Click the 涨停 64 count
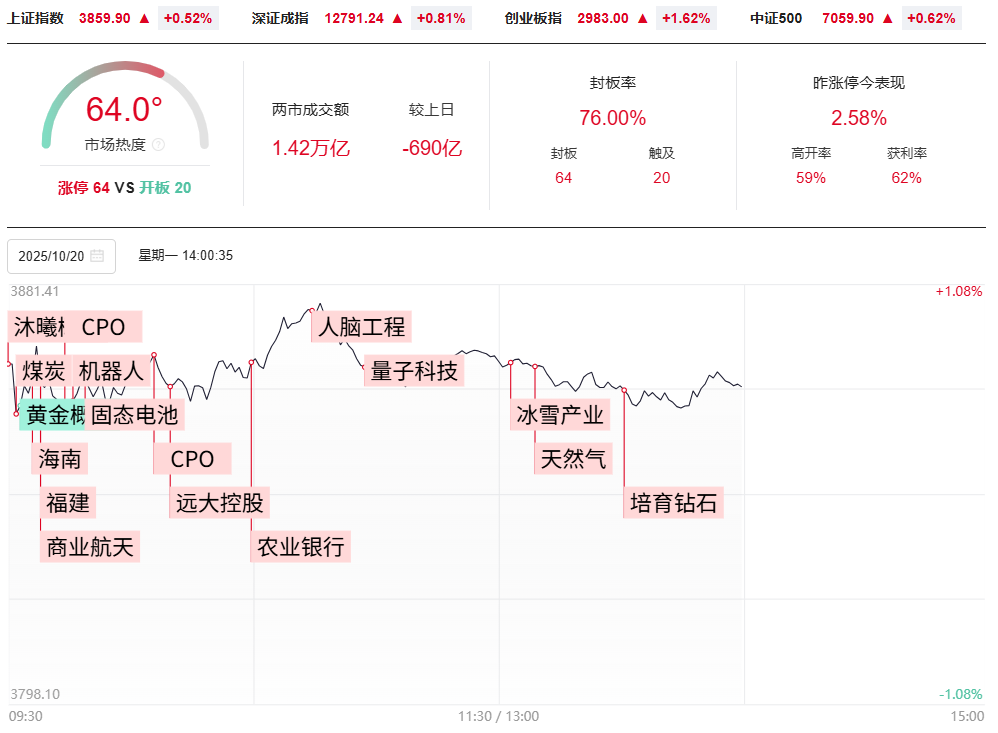The width and height of the screenshot is (998, 733). pos(84,188)
